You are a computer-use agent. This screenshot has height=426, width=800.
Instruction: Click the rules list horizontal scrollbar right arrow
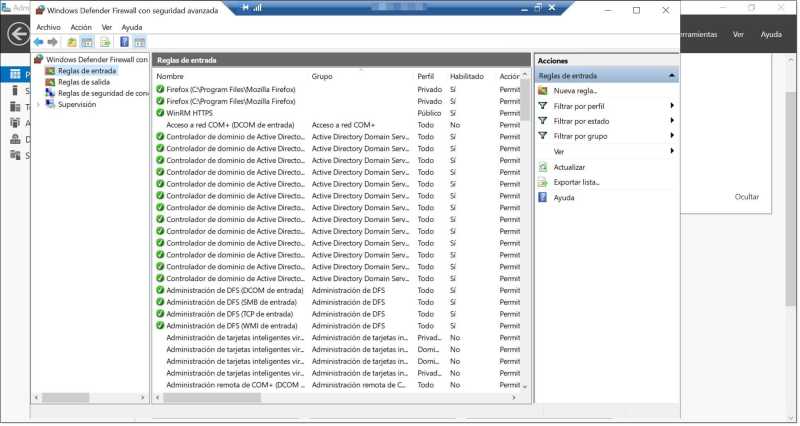pos(514,397)
